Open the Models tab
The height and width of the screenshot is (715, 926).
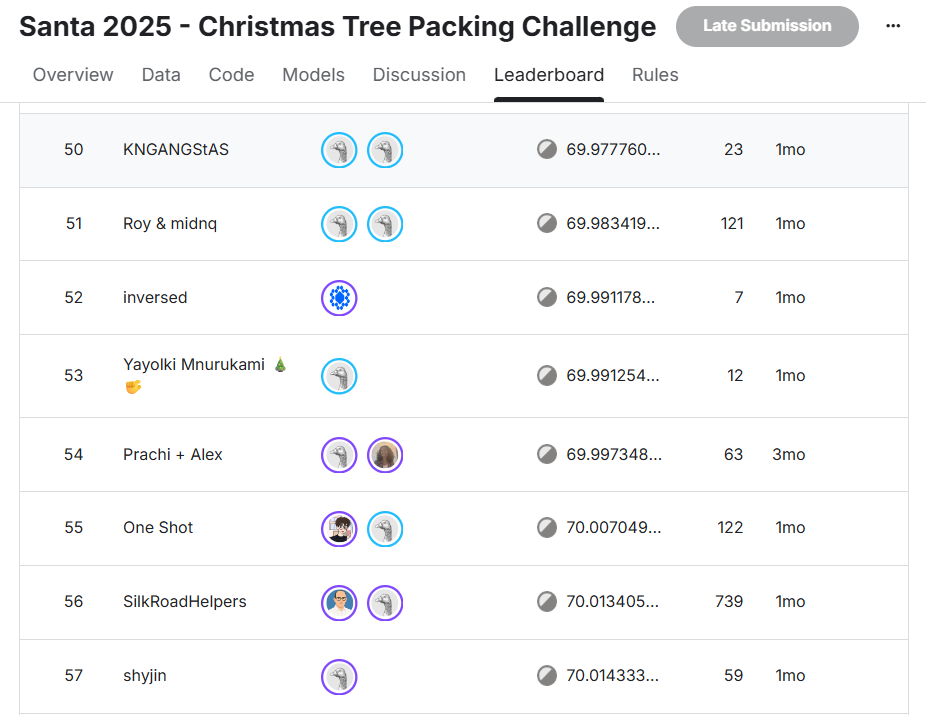[313, 74]
